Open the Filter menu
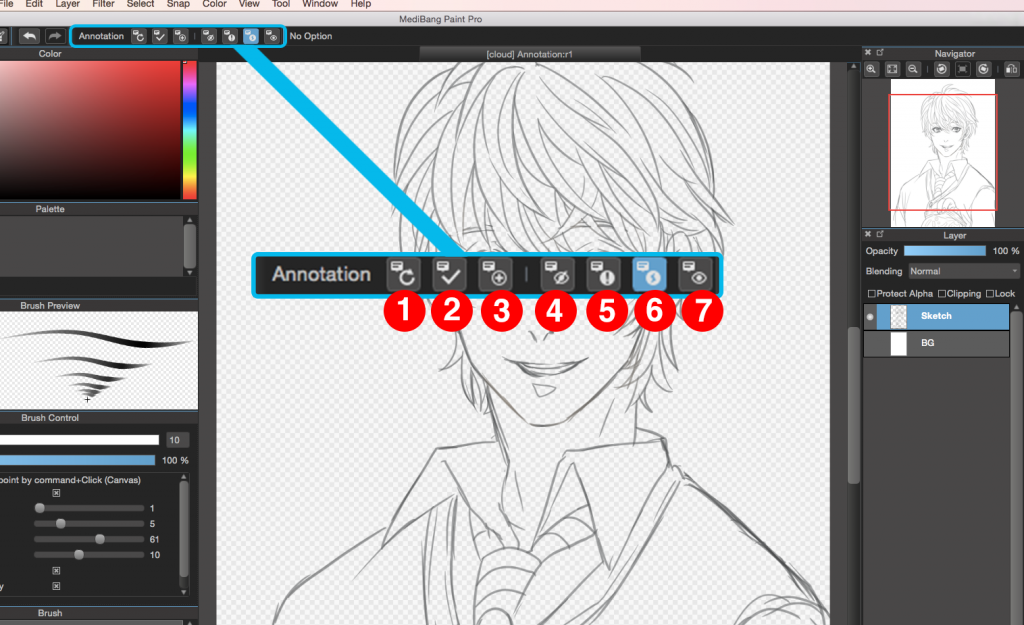The width and height of the screenshot is (1024, 625). [103, 4]
